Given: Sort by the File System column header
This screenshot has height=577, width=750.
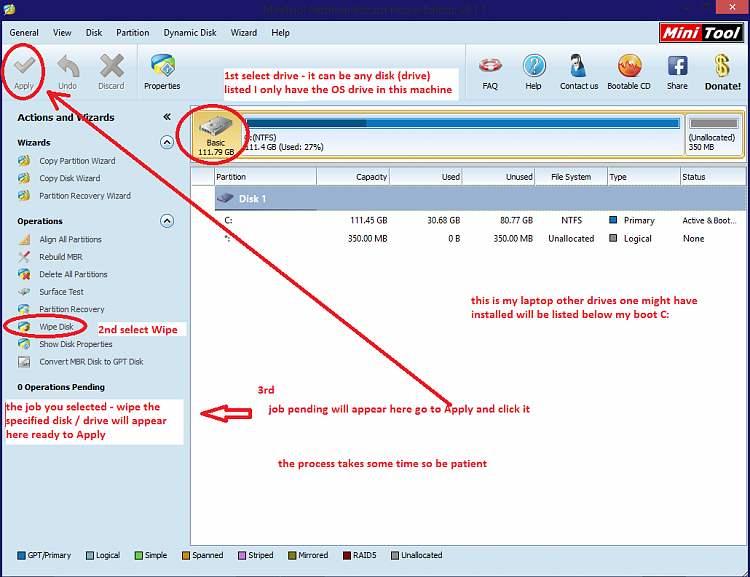Looking at the screenshot, I should click(x=571, y=177).
